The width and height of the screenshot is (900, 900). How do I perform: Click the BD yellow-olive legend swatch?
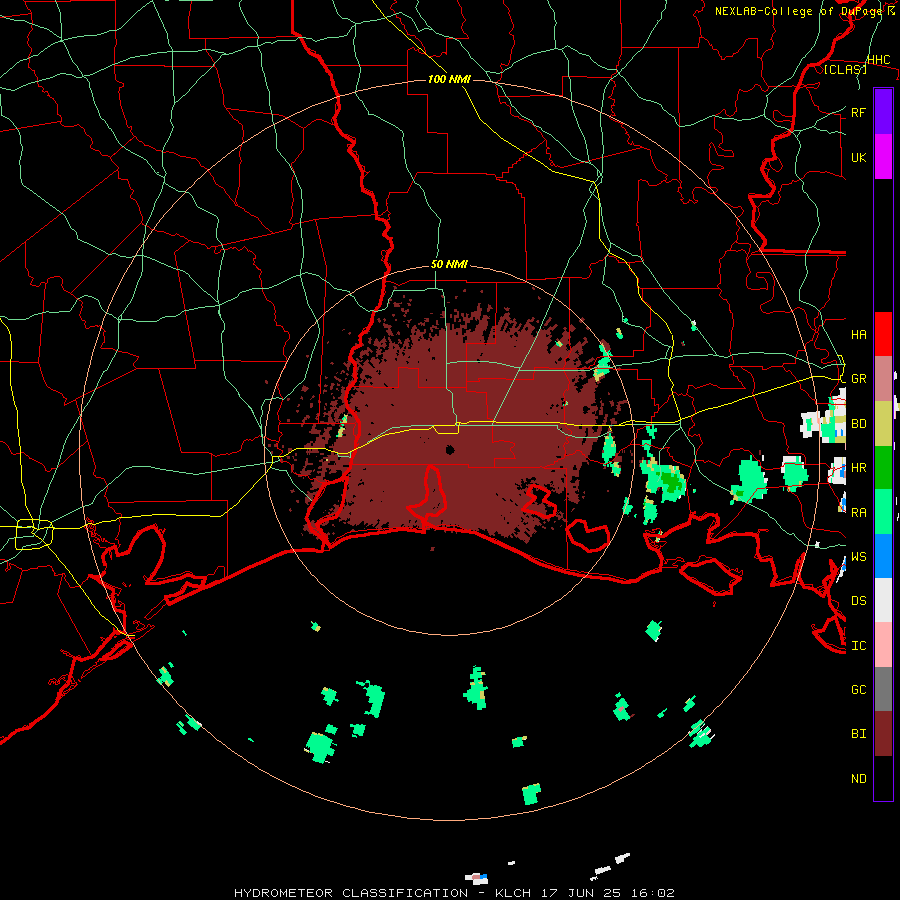click(x=883, y=424)
